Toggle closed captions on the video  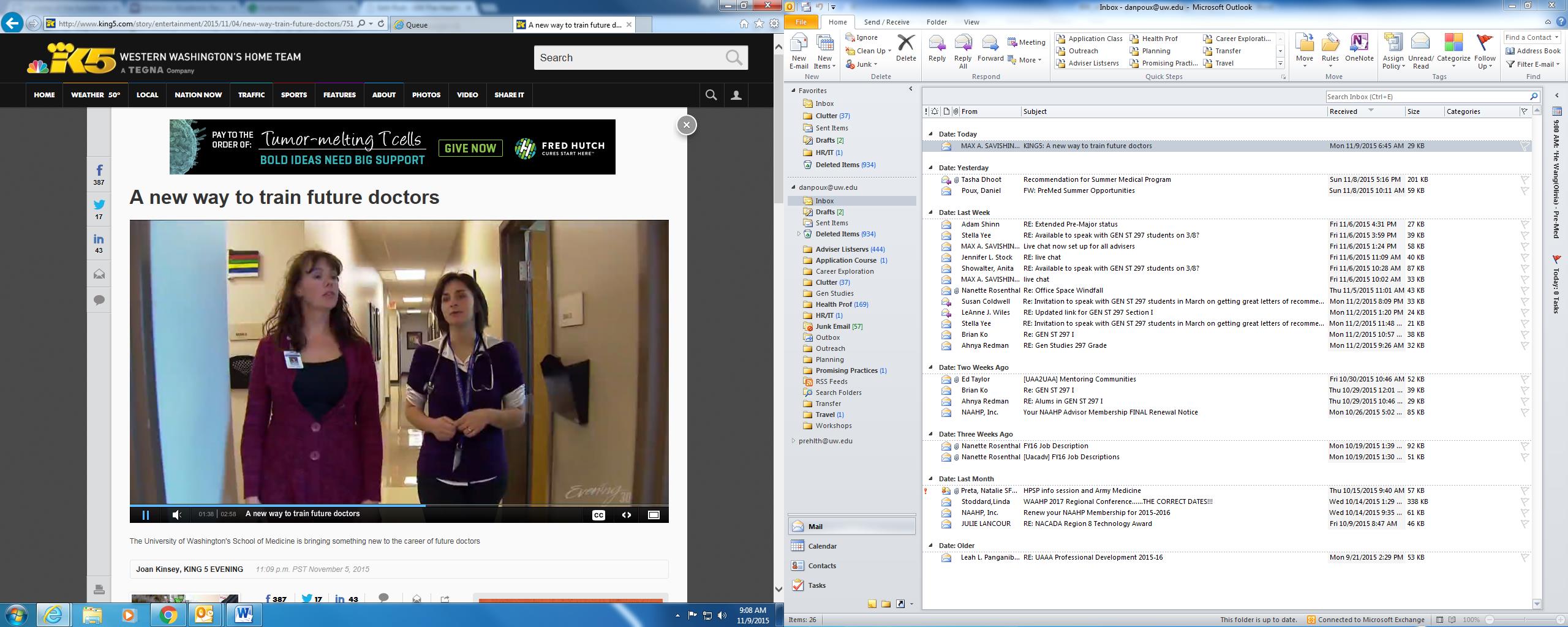(598, 515)
